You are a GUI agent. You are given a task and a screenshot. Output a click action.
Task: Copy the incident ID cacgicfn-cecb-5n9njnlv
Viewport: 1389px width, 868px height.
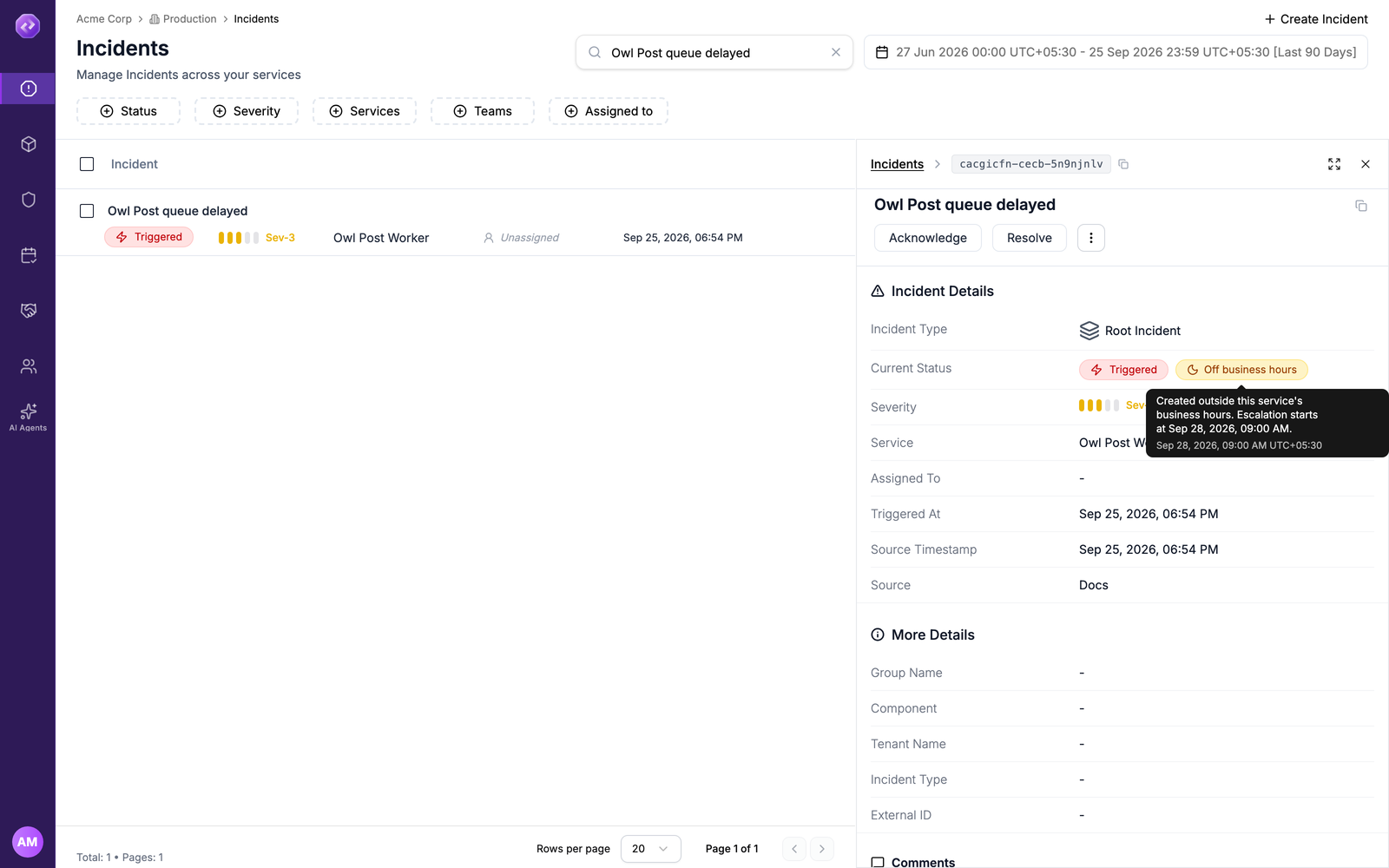point(1123,164)
